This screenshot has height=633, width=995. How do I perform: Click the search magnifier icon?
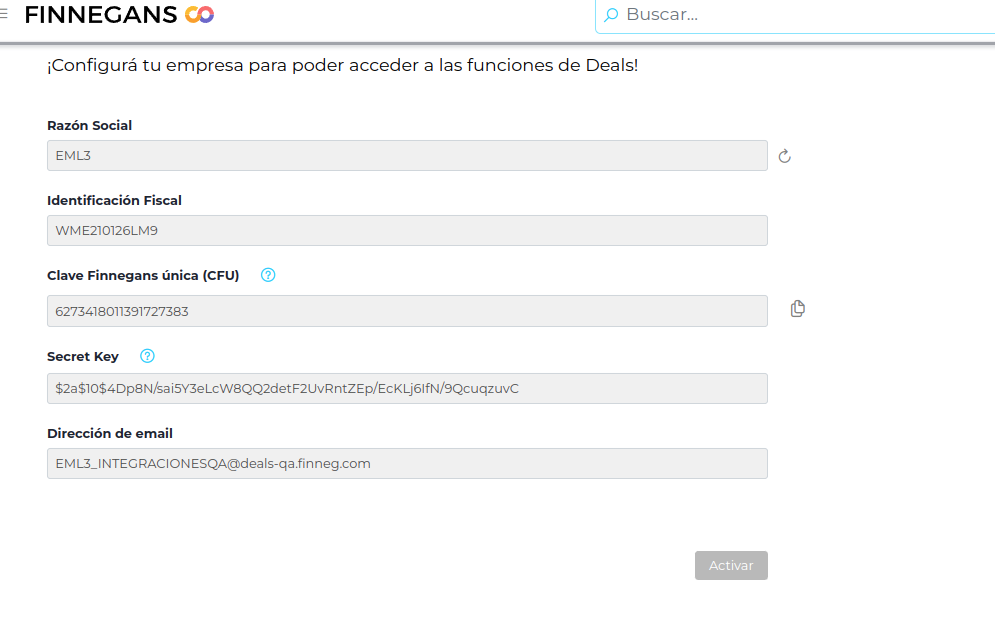[611, 15]
